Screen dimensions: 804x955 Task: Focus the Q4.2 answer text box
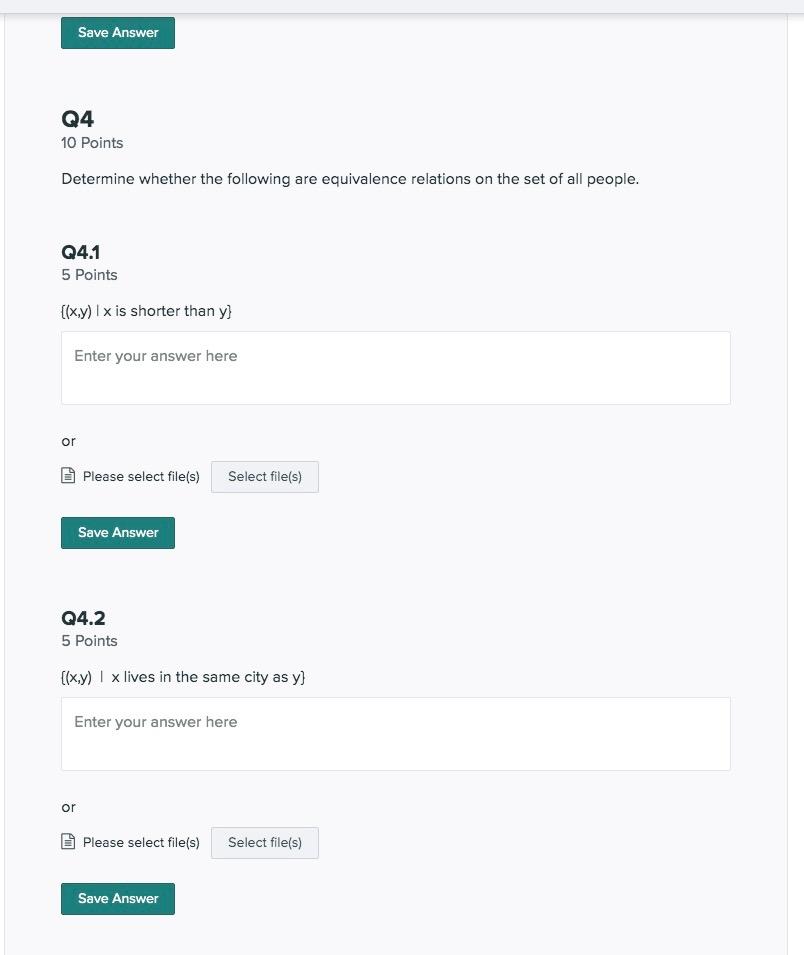pyautogui.click(x=396, y=734)
